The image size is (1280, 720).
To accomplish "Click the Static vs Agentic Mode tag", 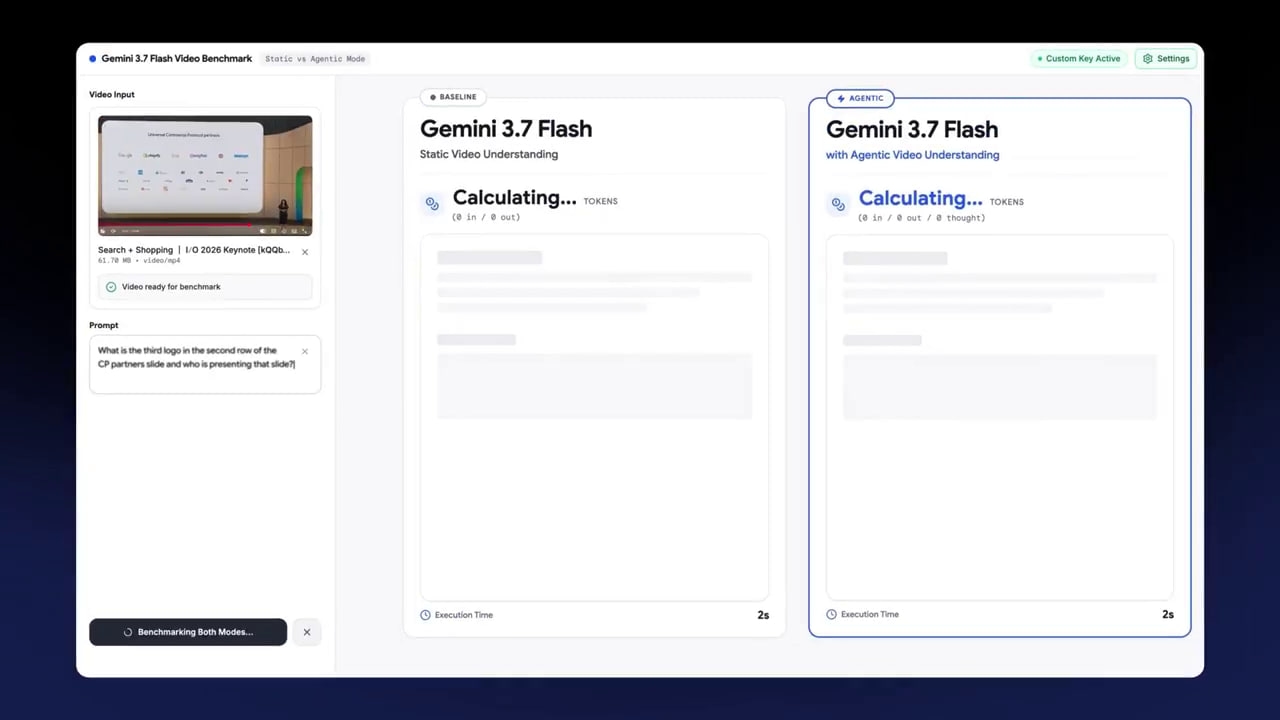I will [315, 59].
